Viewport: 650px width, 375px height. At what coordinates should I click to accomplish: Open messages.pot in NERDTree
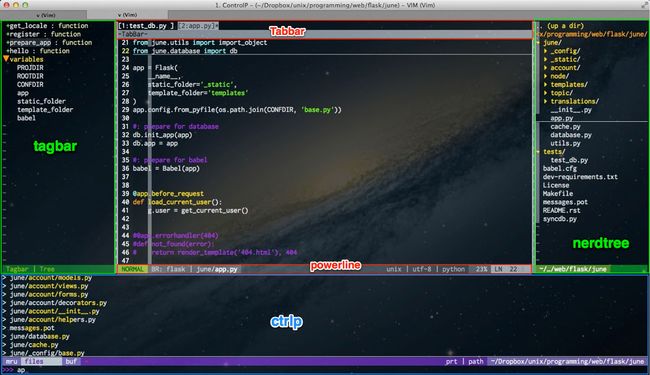pos(565,202)
